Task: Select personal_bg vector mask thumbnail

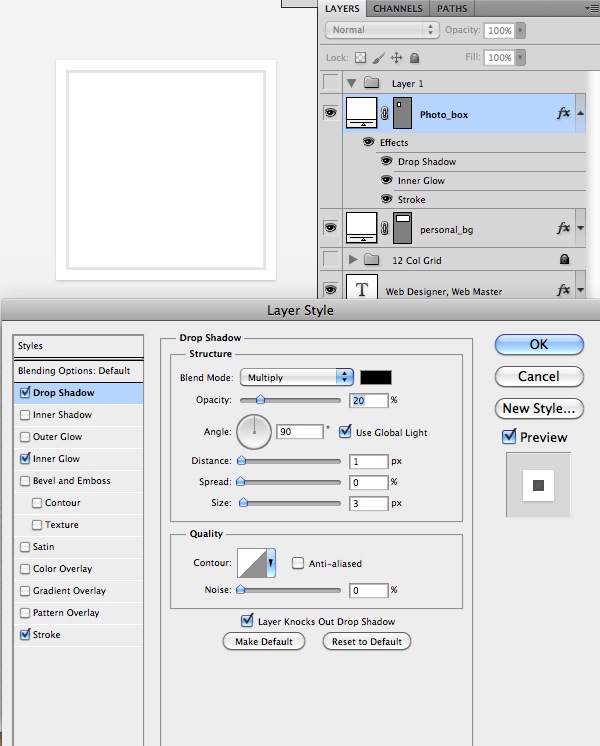Action: point(403,228)
